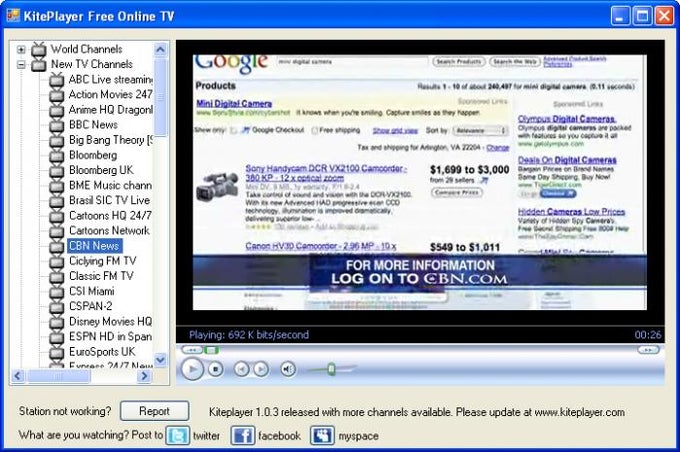Mute the player audio
Image resolution: width=680 pixels, height=452 pixels.
(288, 369)
